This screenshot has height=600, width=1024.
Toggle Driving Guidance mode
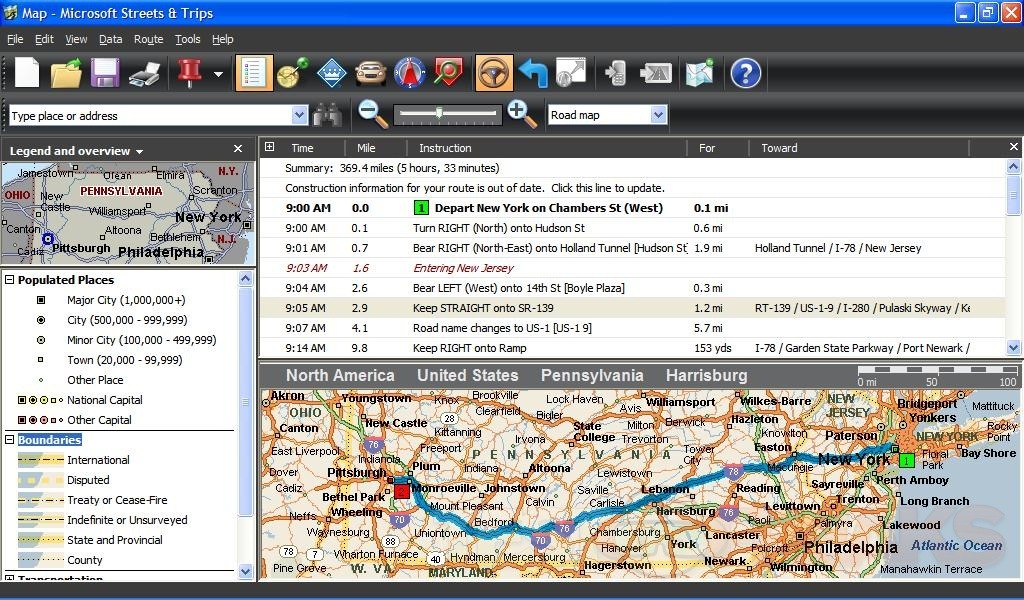coord(493,72)
